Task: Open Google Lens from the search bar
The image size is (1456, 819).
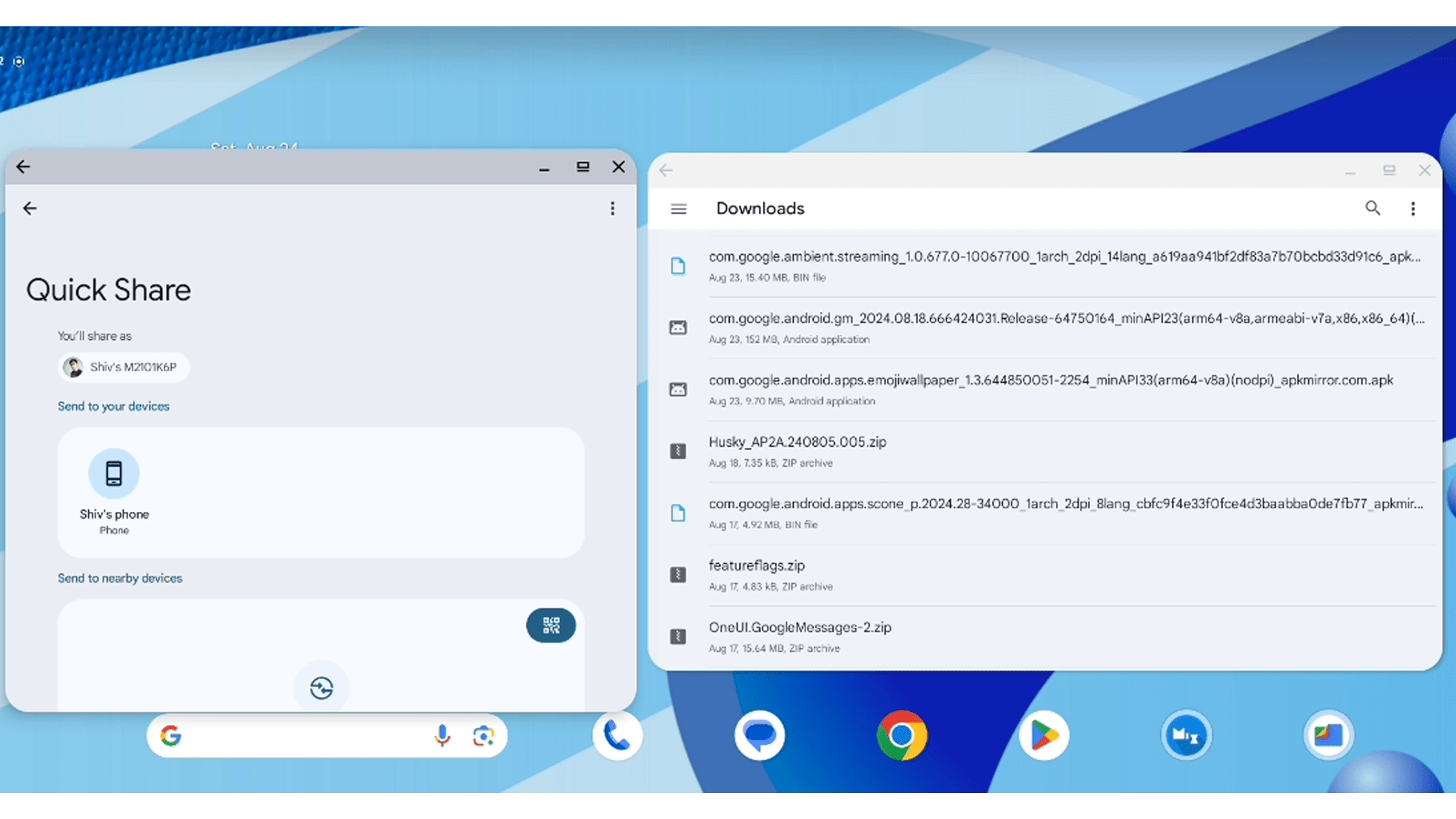Action: (483, 736)
